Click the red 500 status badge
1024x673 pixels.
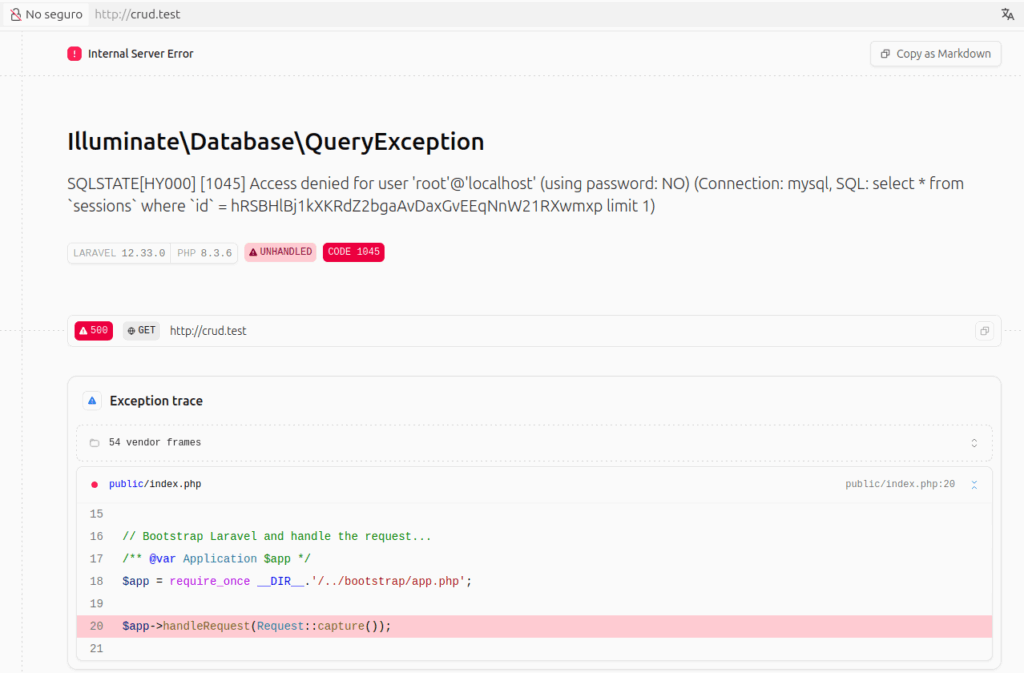tap(93, 331)
